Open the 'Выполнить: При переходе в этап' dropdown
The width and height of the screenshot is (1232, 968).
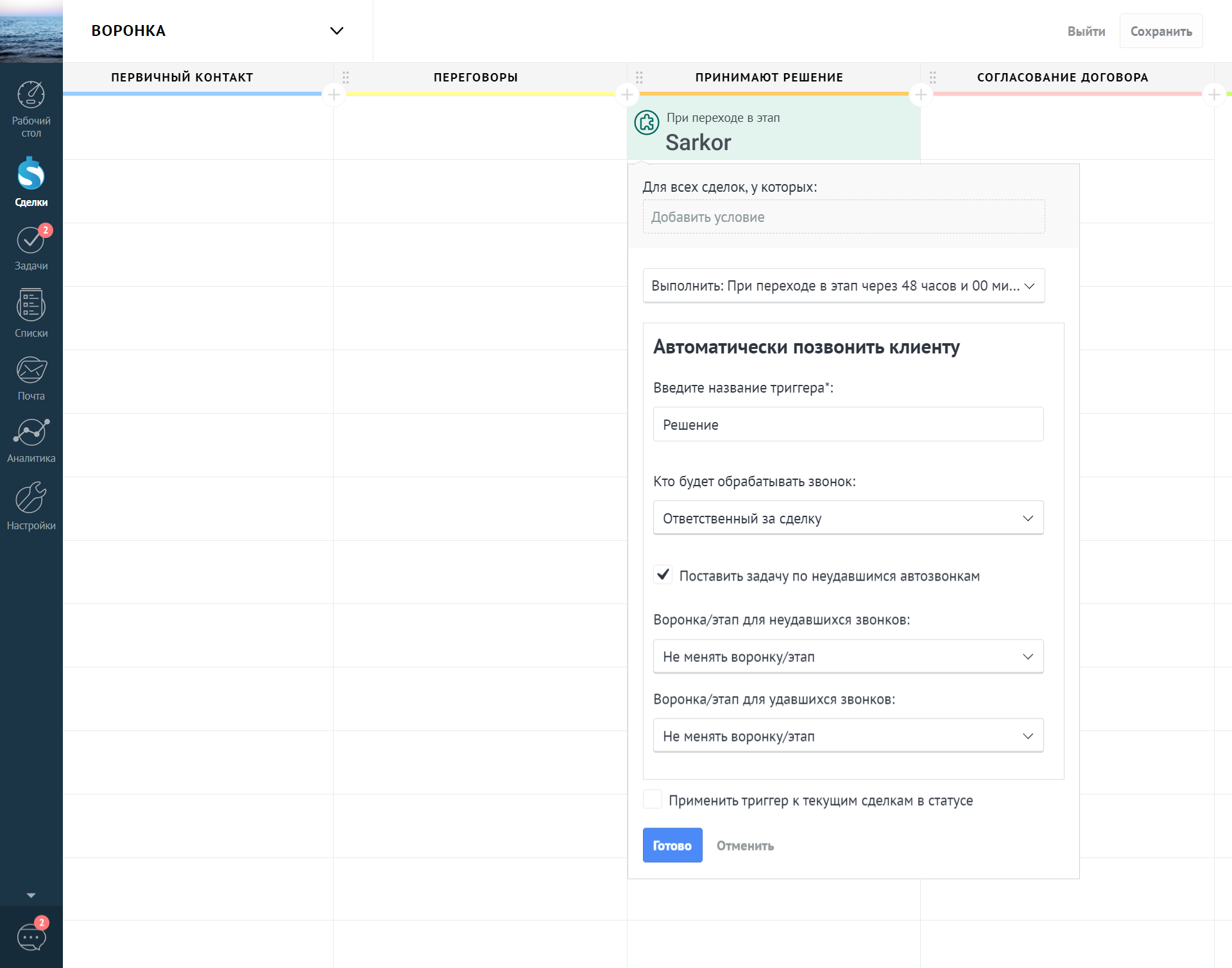click(x=843, y=285)
